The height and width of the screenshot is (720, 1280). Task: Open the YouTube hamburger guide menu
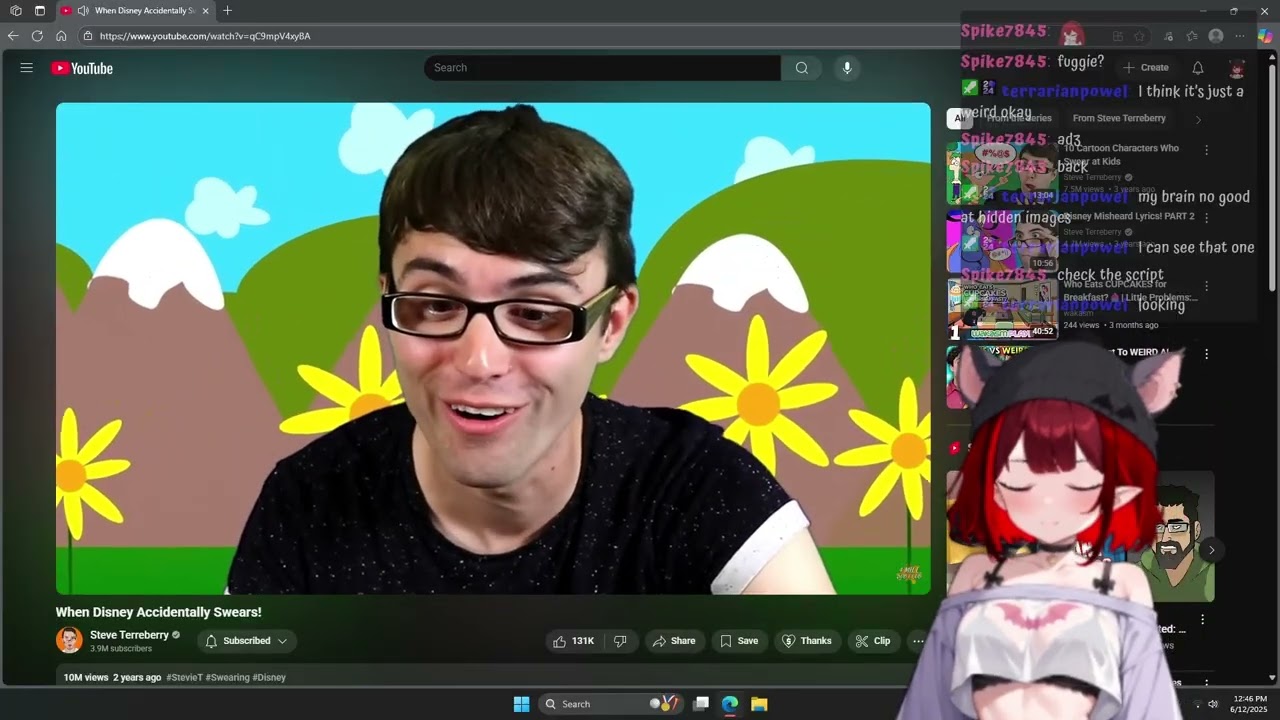[x=27, y=68]
